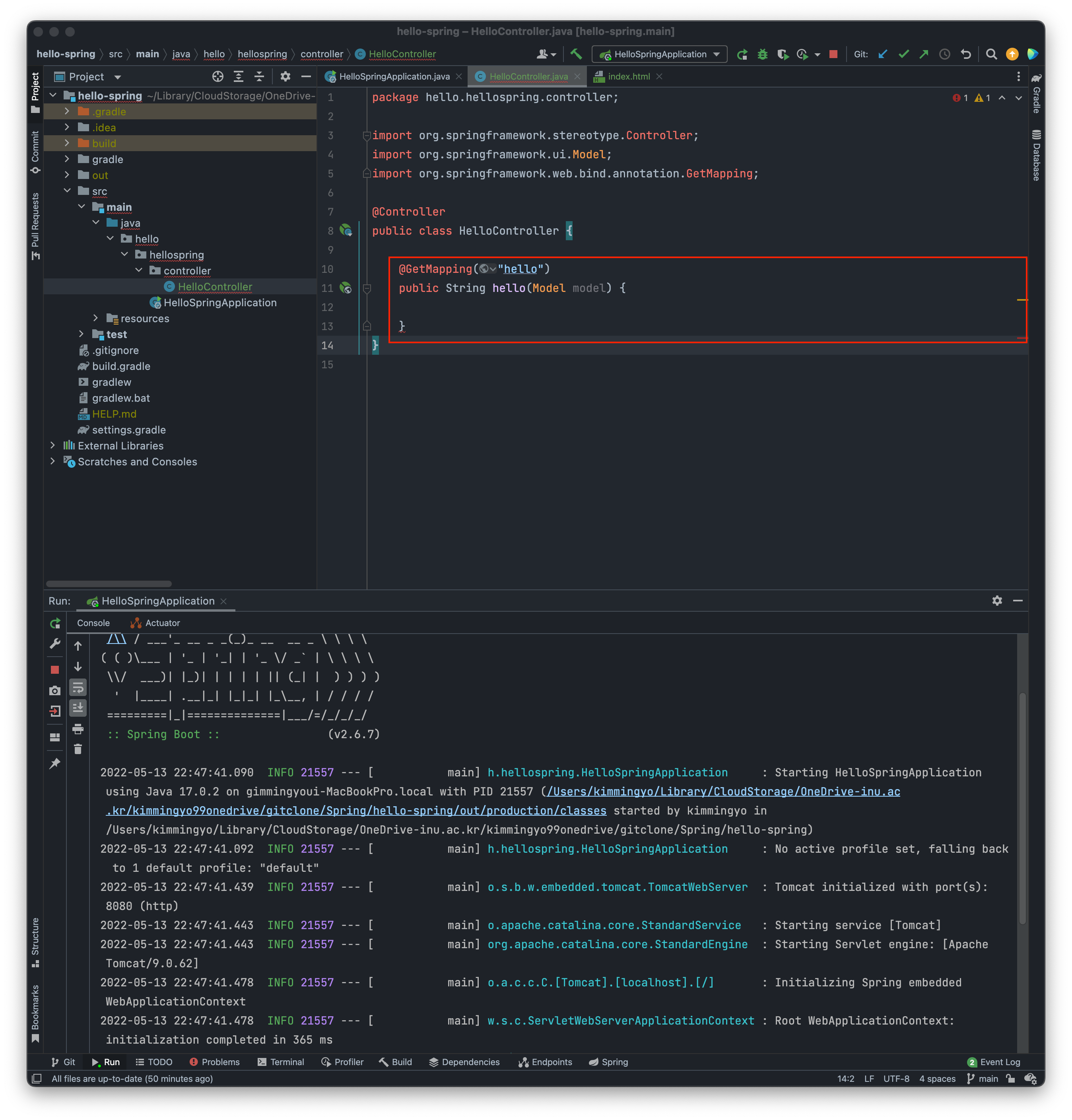
Task: Open the Endpoints tool tab
Action: (545, 1062)
